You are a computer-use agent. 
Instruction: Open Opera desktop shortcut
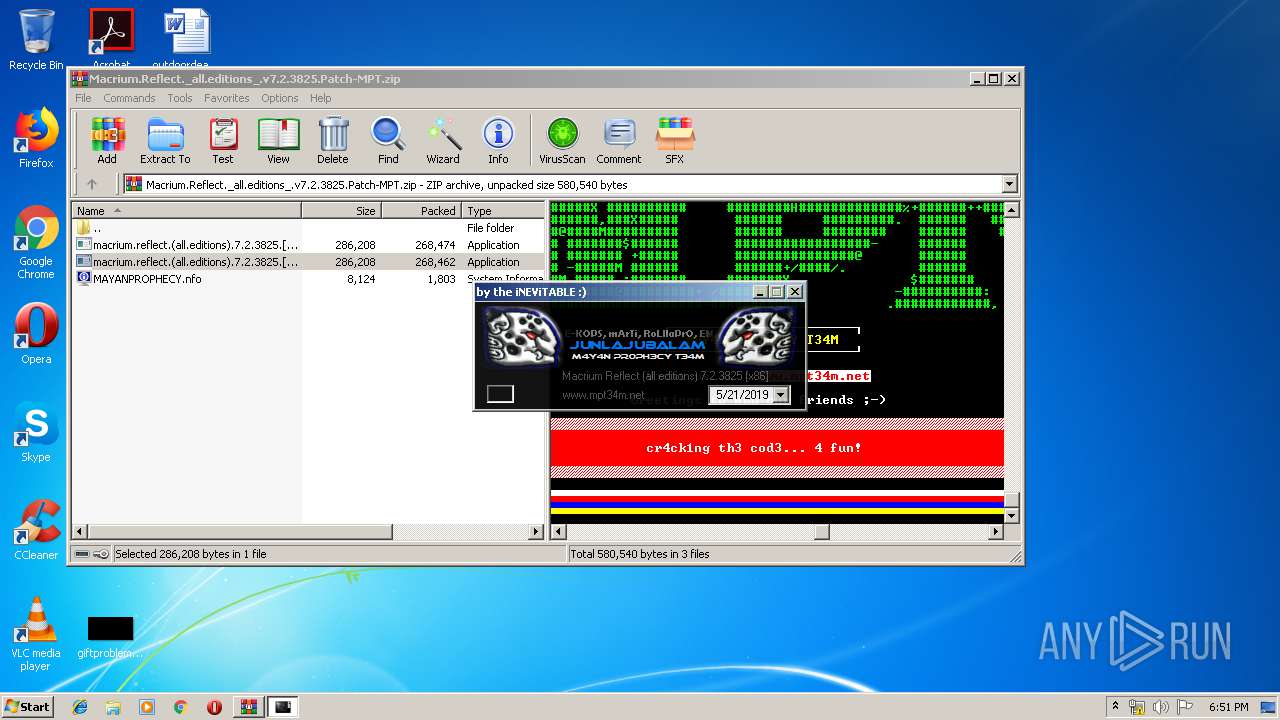tap(36, 334)
